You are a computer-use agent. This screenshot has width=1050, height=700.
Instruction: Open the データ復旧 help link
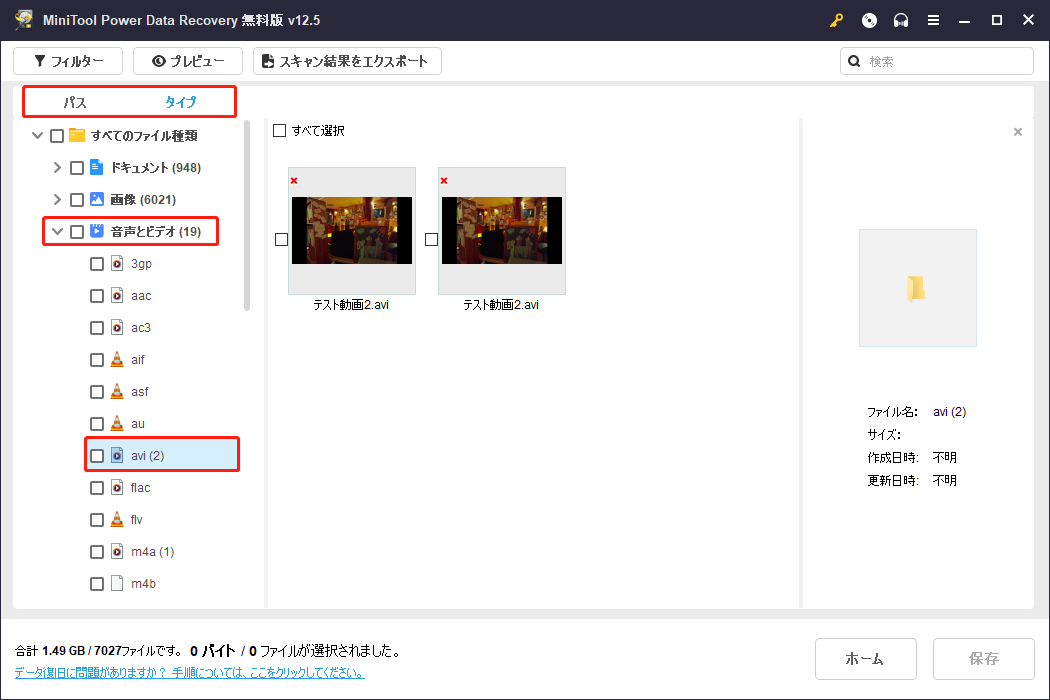click(x=190, y=673)
